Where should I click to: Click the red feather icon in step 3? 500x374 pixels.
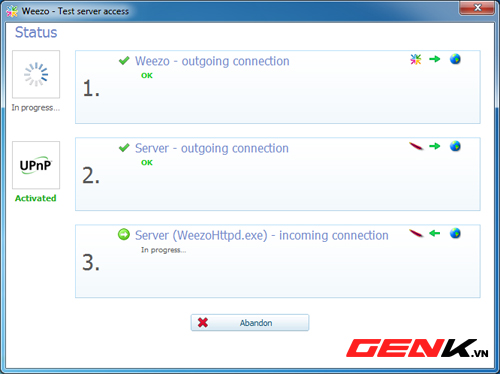[416, 233]
